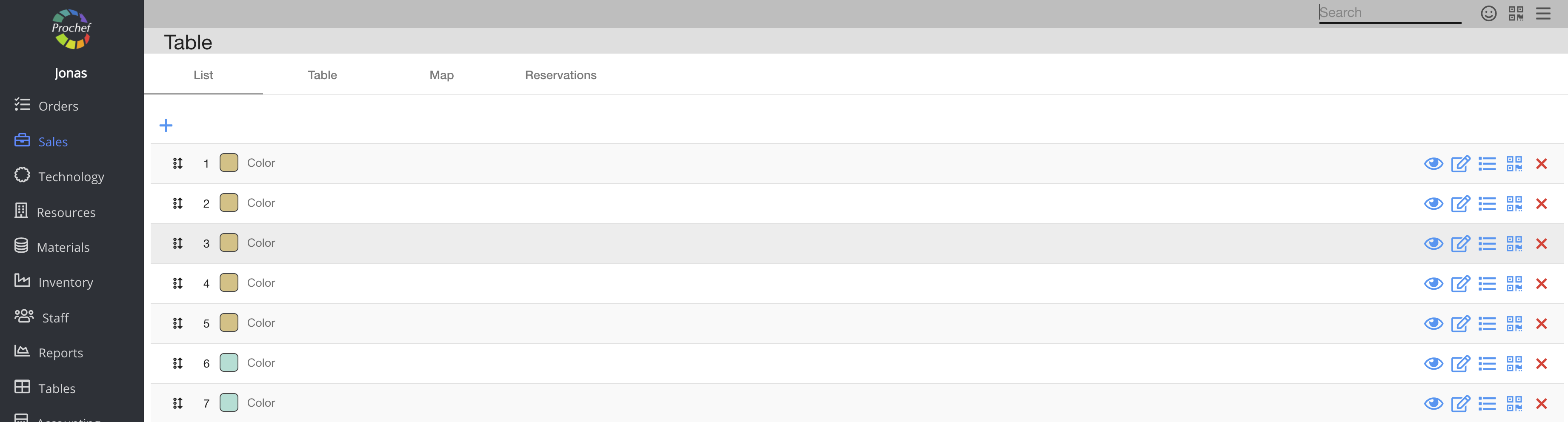Show QR code for table 7
The height and width of the screenshot is (422, 1568).
click(x=1514, y=404)
